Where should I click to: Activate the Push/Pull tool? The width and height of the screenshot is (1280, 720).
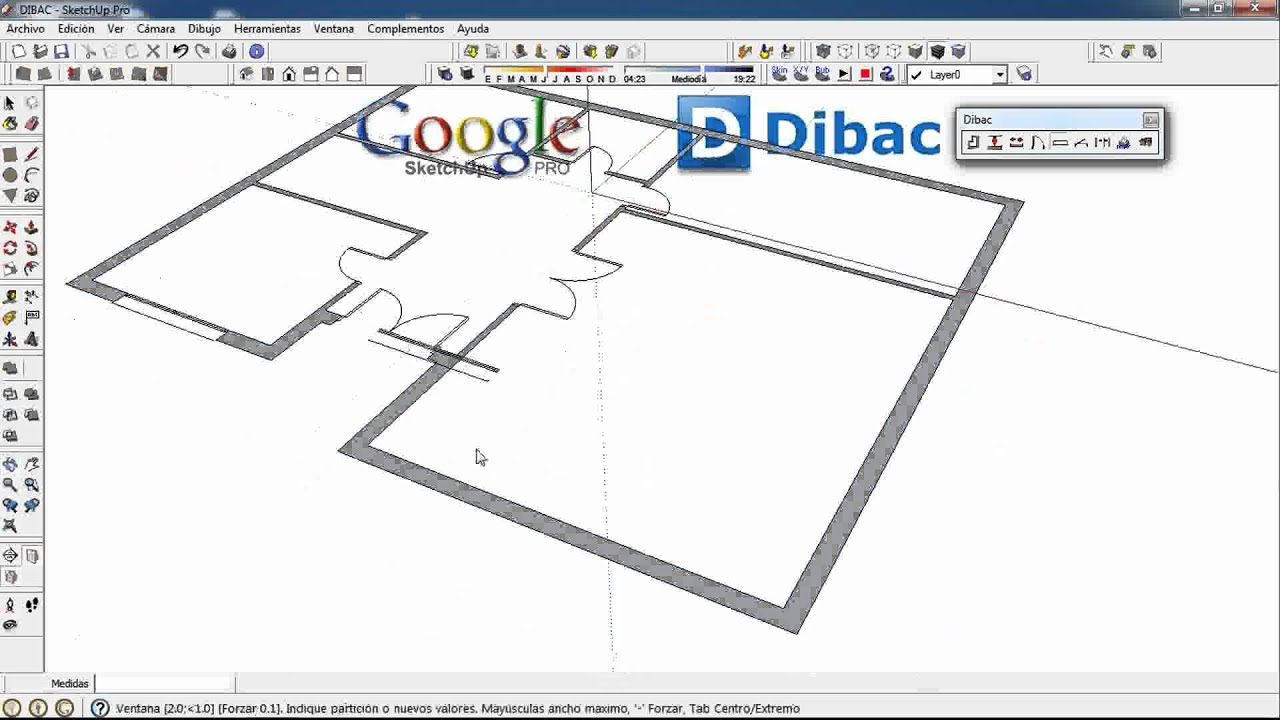31,227
